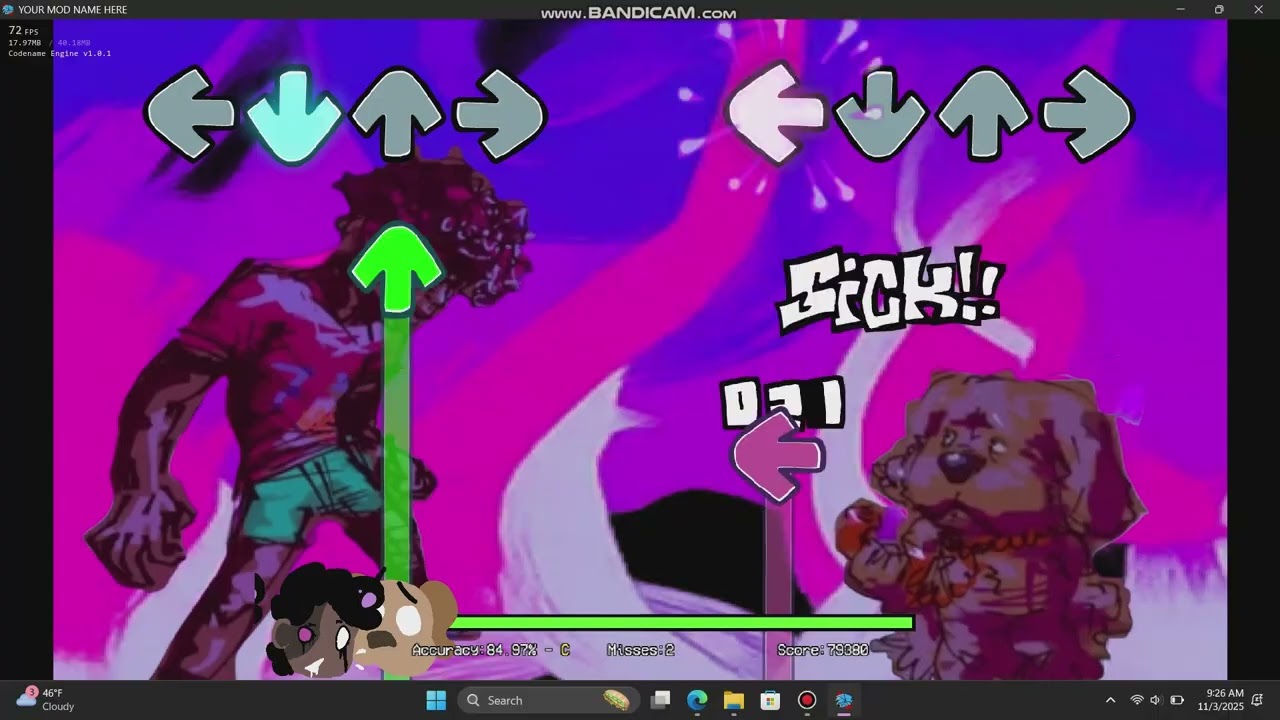This screenshot has height=720, width=1280.
Task: Click the player's right arrow receptor
Action: [x=1087, y=114]
